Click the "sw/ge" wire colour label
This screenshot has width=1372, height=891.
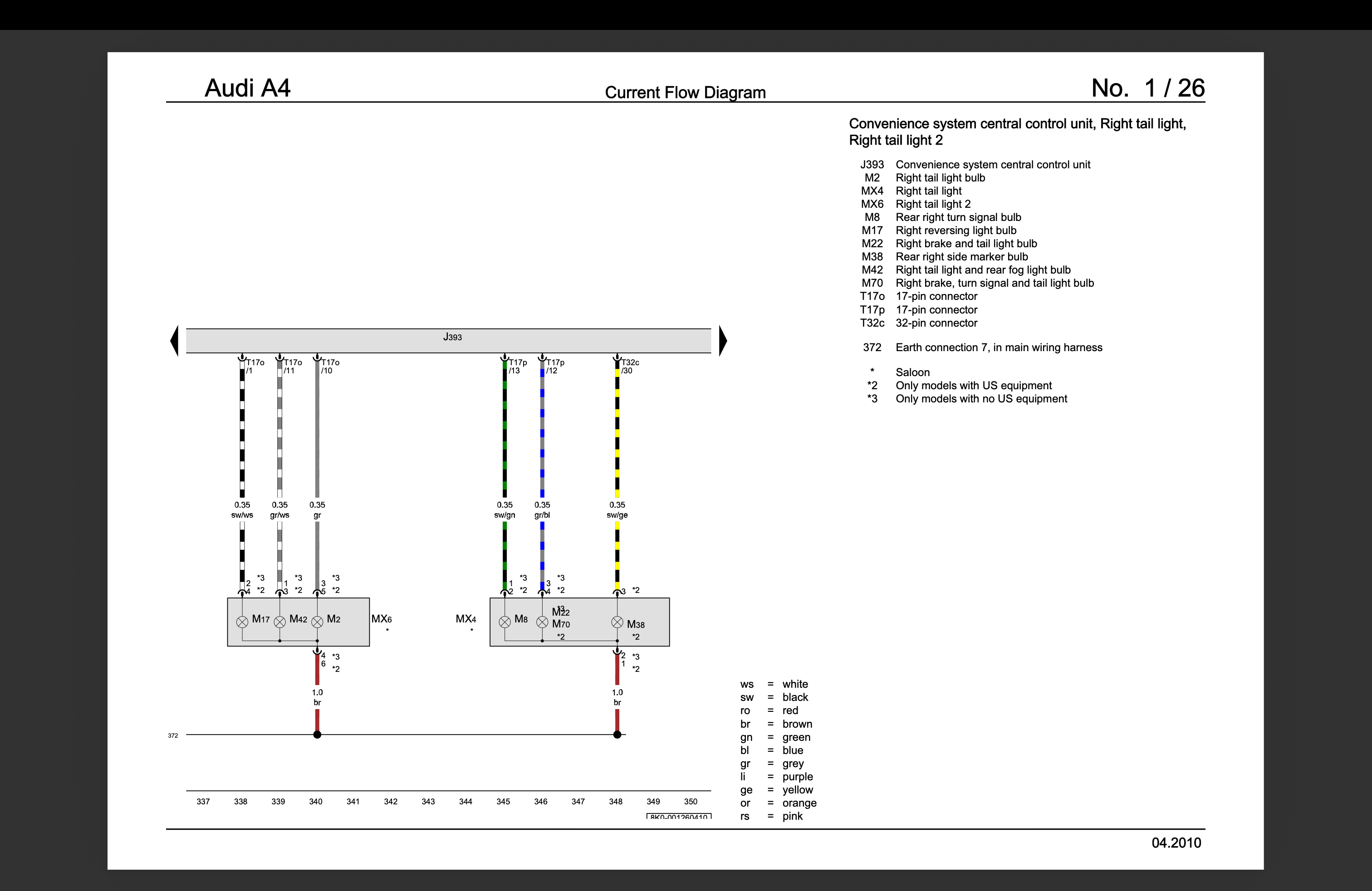coord(617,514)
